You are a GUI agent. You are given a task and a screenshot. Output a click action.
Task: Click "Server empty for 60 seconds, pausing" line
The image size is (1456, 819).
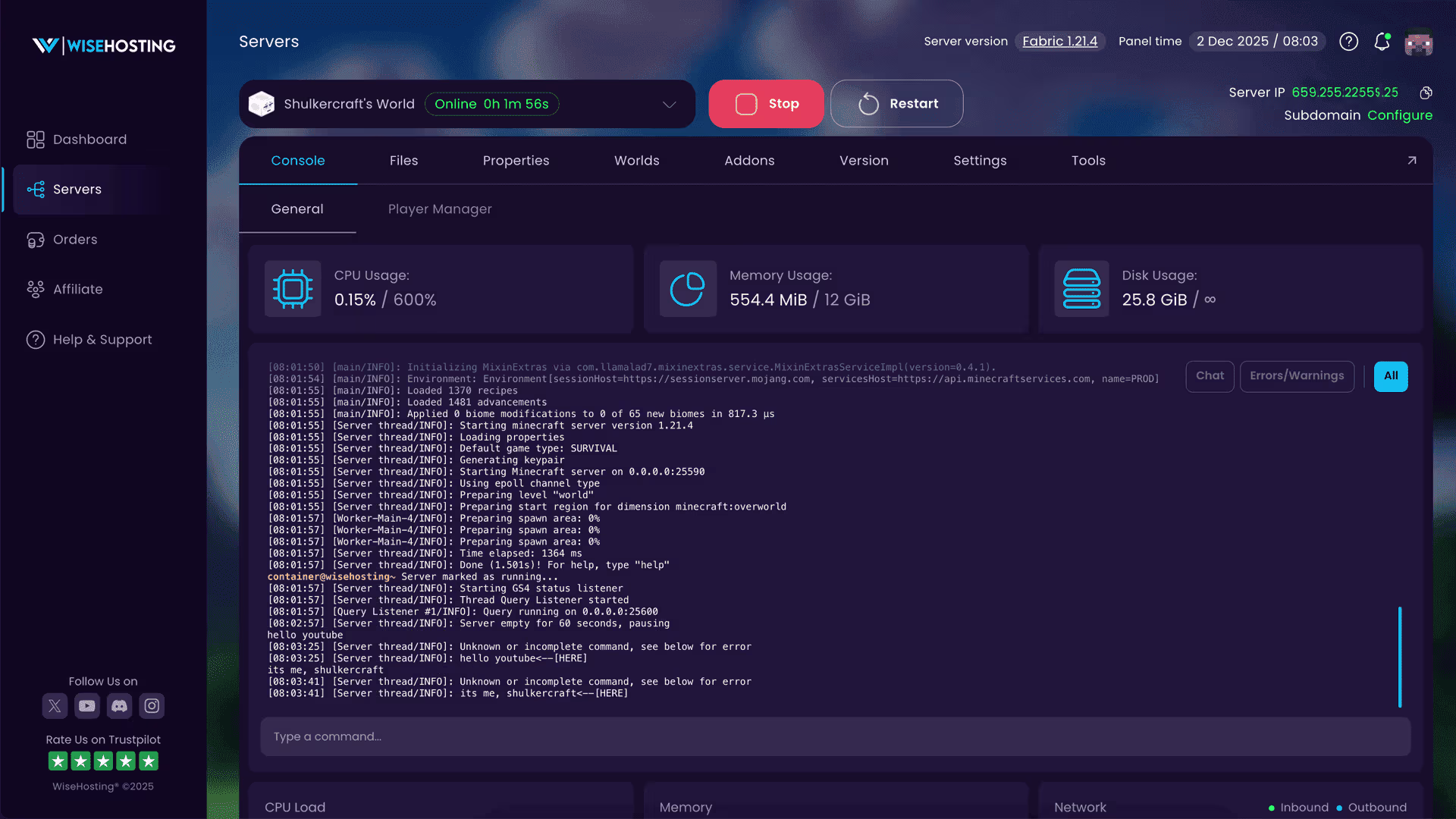(469, 624)
